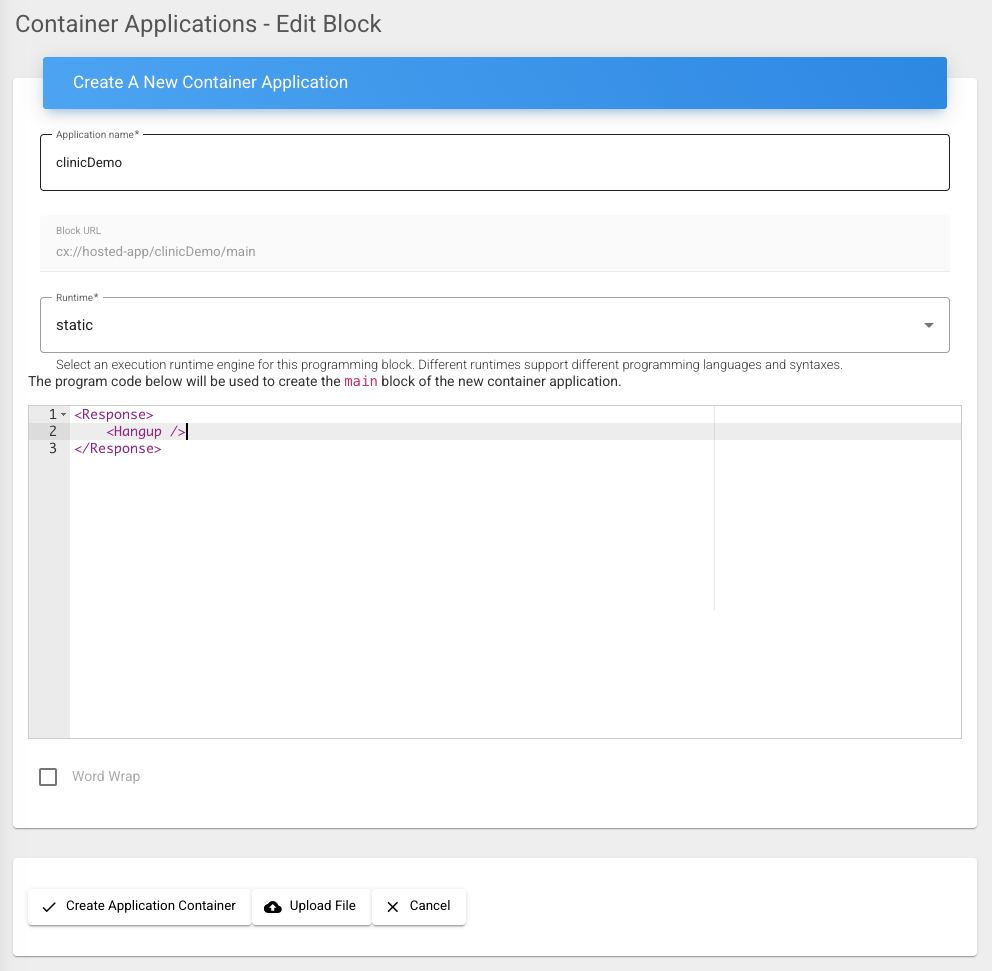Viewport: 992px width, 971px height.
Task: Click the disabled Block URL field
Action: point(494,244)
